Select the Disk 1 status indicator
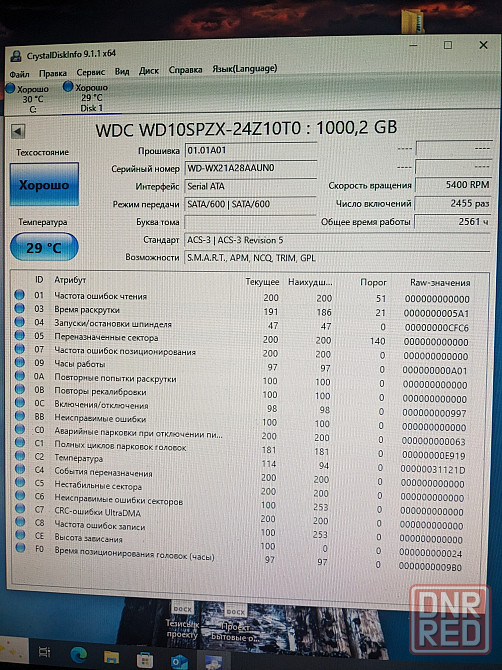 pyautogui.click(x=87, y=97)
